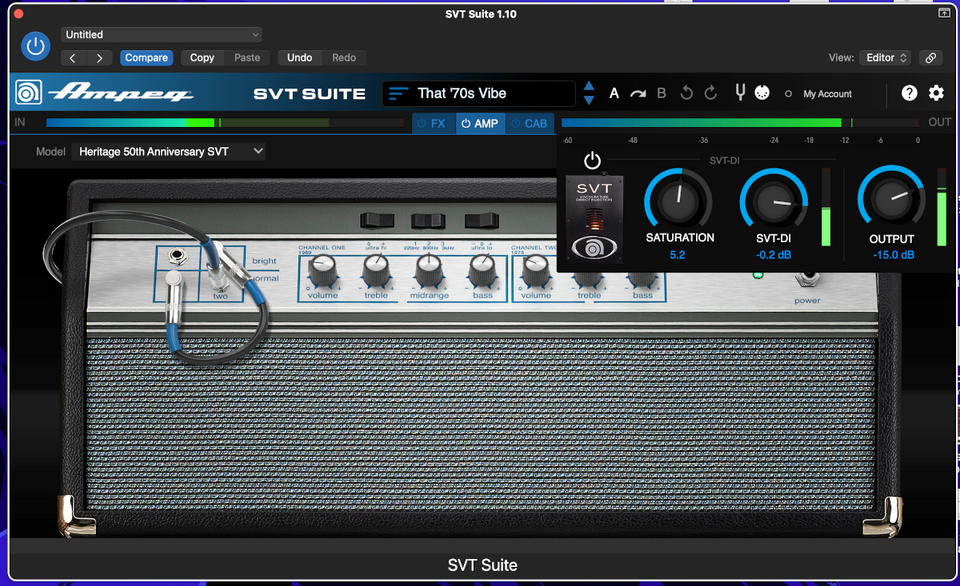
Task: Switch to the FX tab
Action: tap(433, 124)
